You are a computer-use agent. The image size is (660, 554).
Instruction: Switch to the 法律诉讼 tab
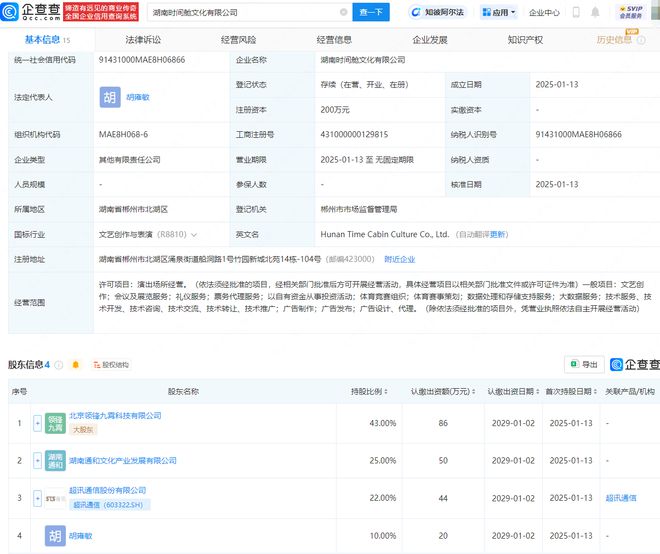(143, 40)
